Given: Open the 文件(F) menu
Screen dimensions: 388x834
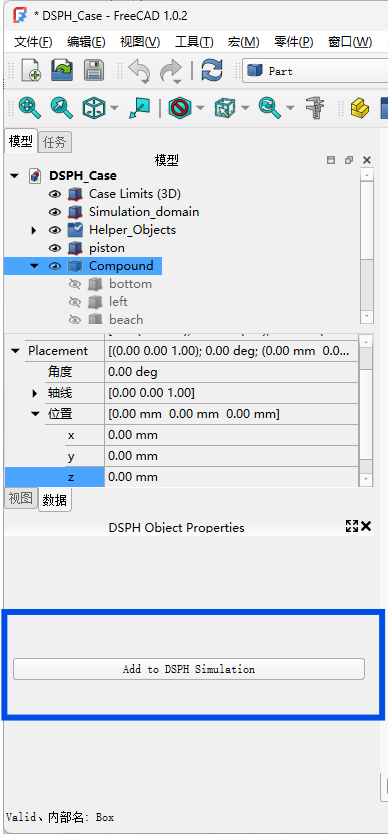Looking at the screenshot, I should coord(32,42).
